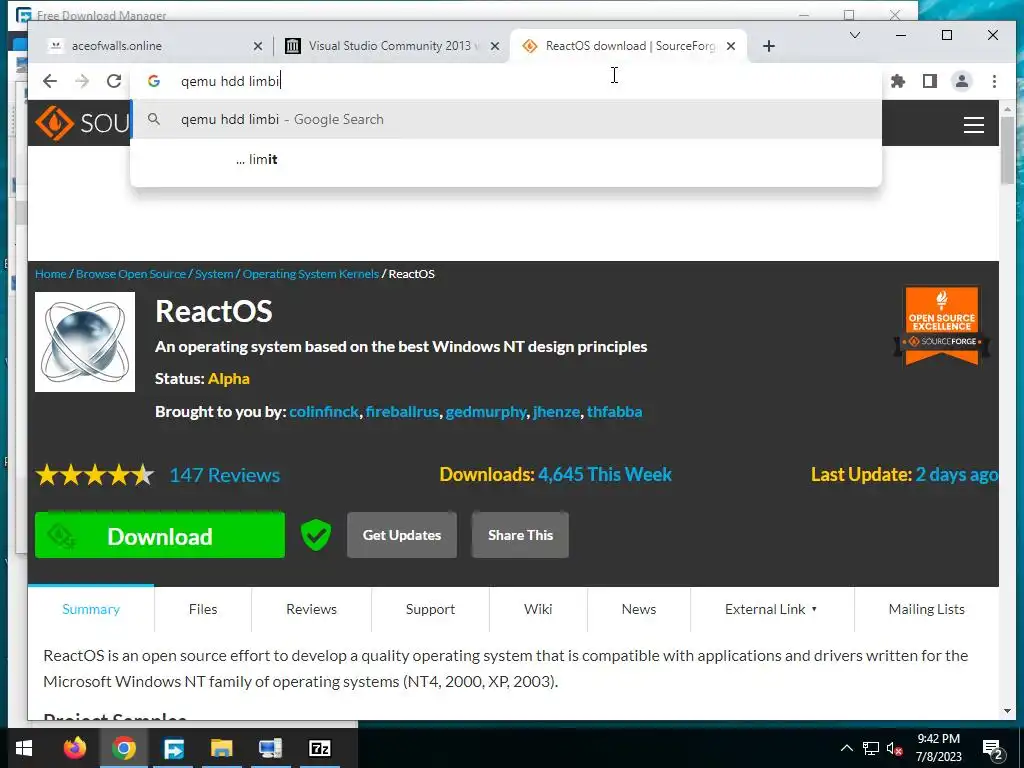Screen dimensions: 1024x768
Task: Click the Open Source Excellence badge
Action: (942, 325)
